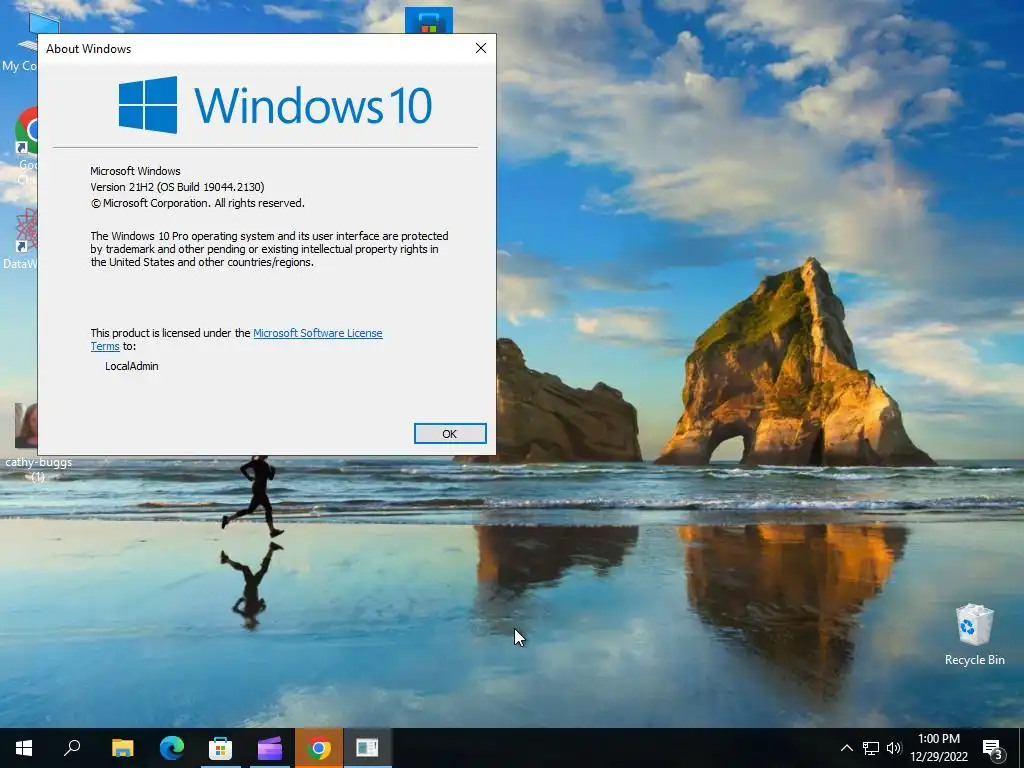
Task: Show hidden system tray icons
Action: click(846, 748)
